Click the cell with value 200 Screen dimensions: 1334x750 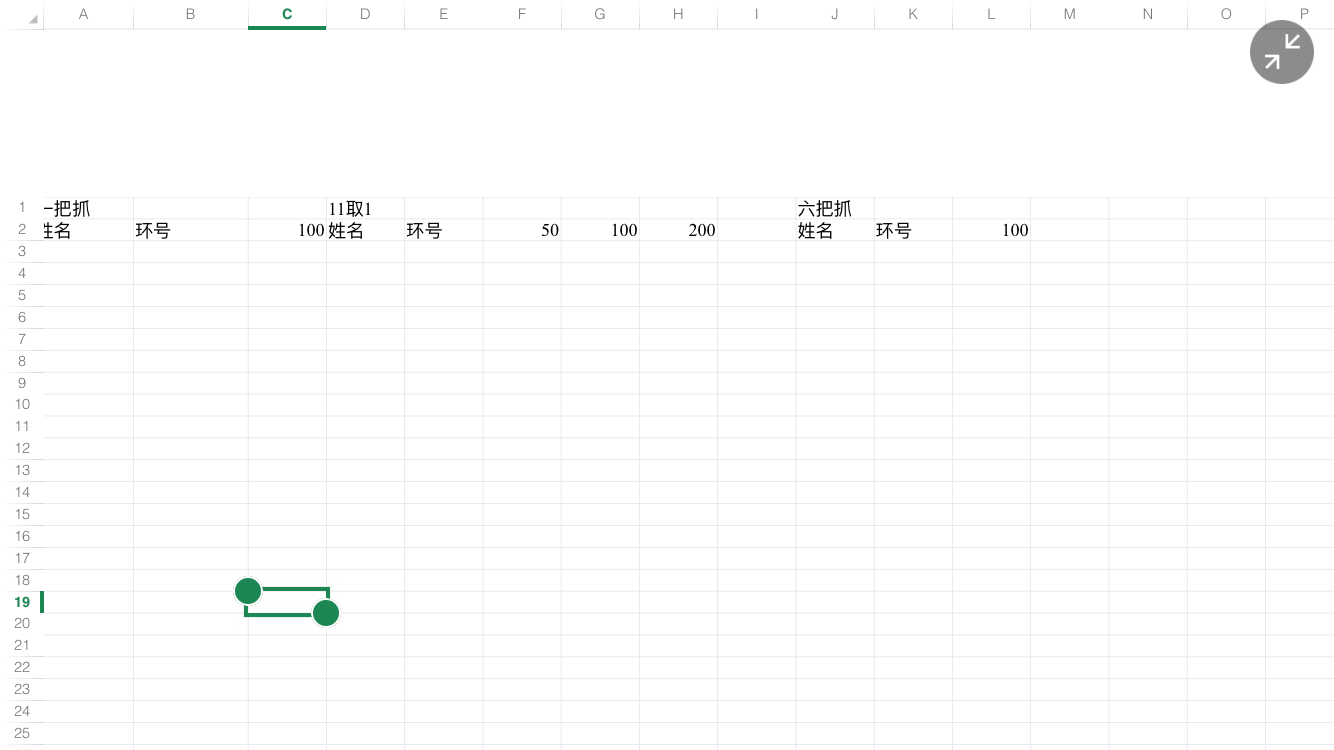[679, 230]
